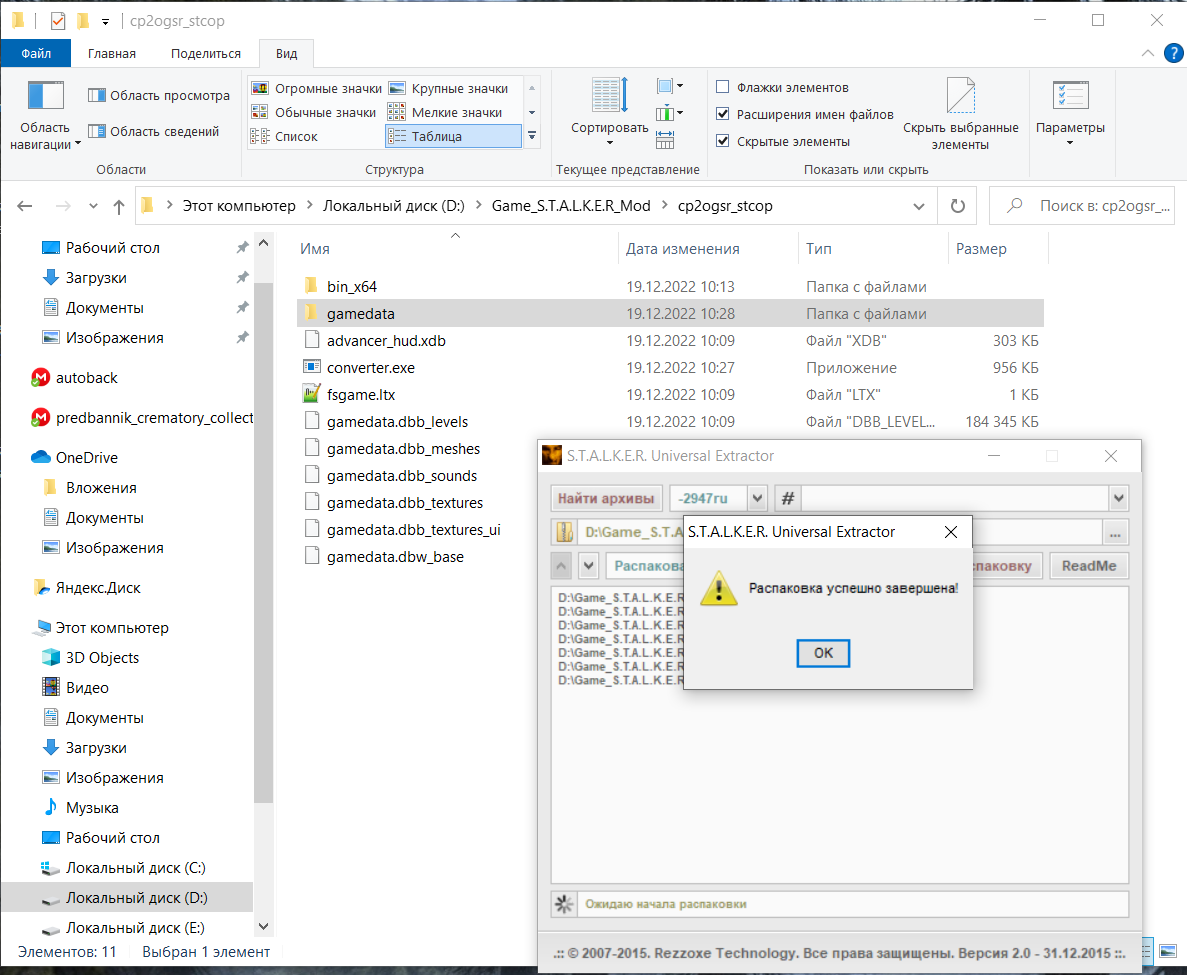The image size is (1187, 975).
Task: Click Локальный диск (D:) breadcrumb
Action: pyautogui.click(x=394, y=206)
